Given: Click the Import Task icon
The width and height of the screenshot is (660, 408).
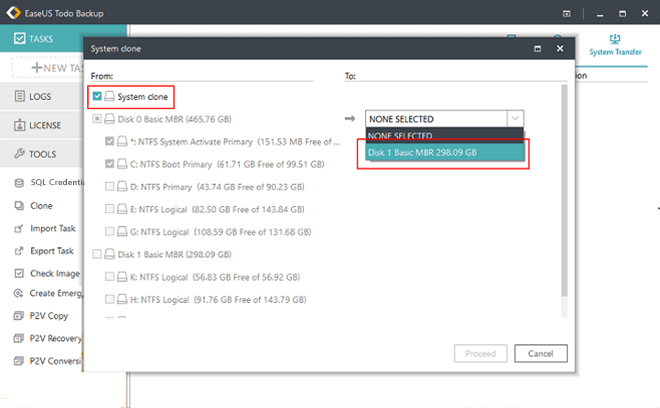Looking at the screenshot, I should coord(19,228).
